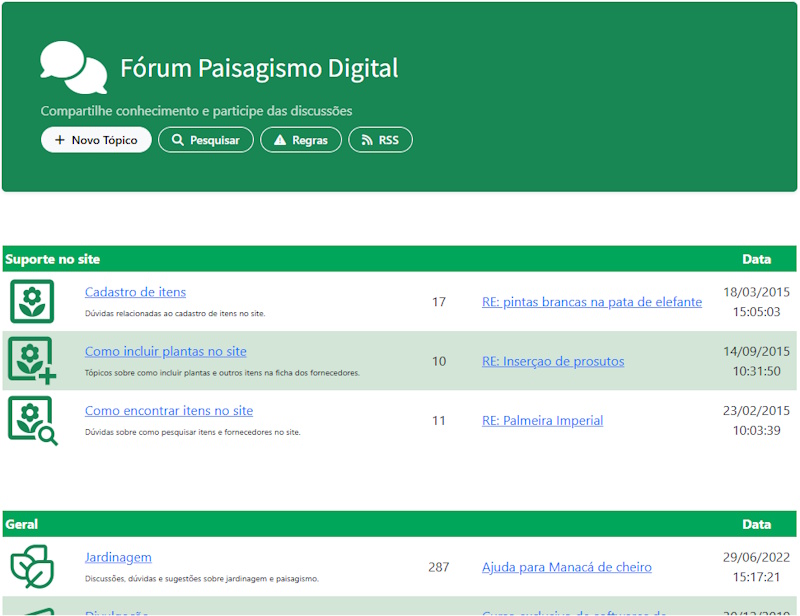The width and height of the screenshot is (800, 616).
Task: Click the forum chat bubbles logo
Action: [x=73, y=67]
